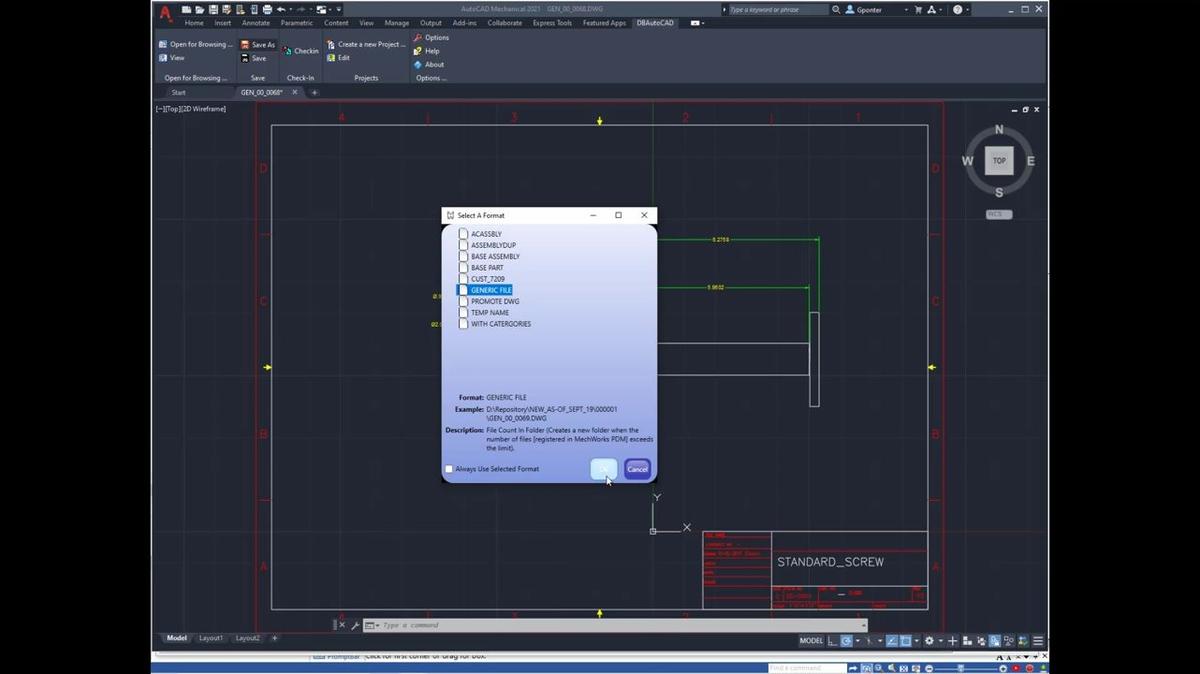Click the Open for Browsing ribbon button
This screenshot has width=1200, height=674.
(195, 44)
